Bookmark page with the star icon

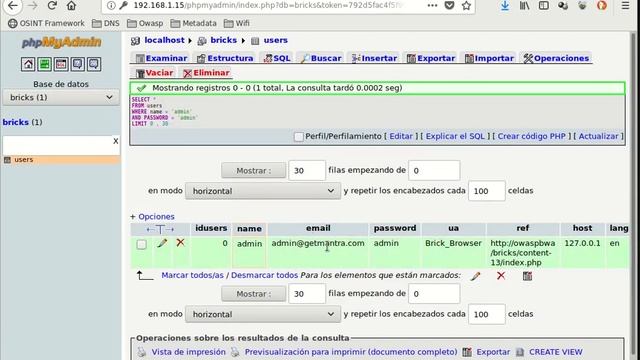[x=467, y=6]
